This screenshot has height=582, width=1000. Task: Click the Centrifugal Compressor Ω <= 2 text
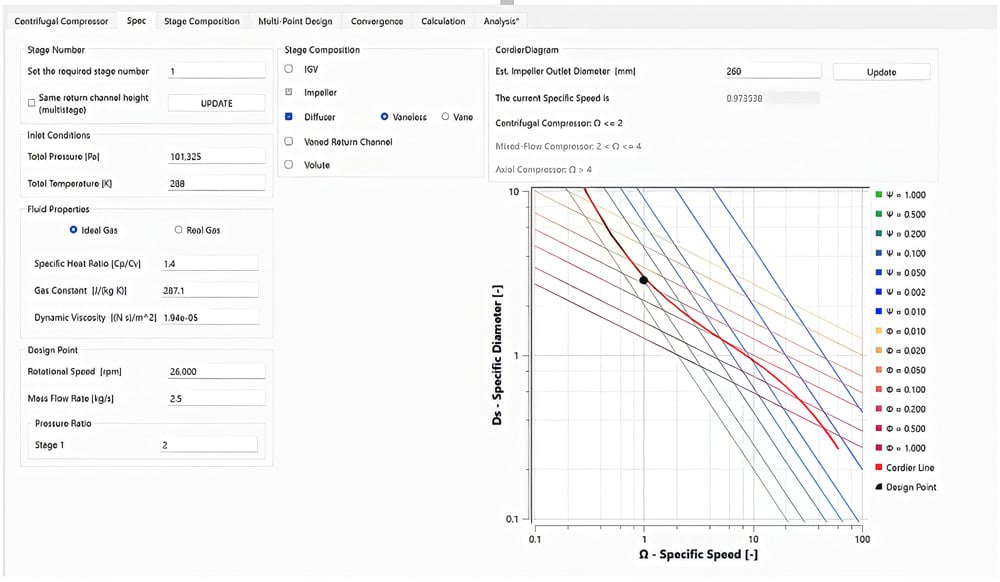click(559, 122)
